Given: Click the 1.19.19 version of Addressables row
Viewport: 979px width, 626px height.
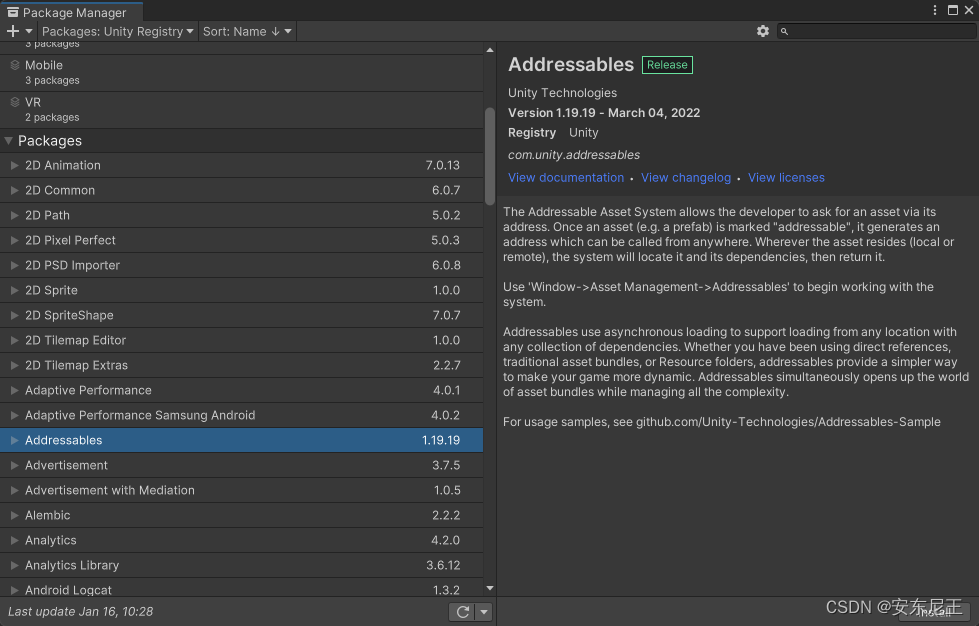Looking at the screenshot, I should pos(441,440).
